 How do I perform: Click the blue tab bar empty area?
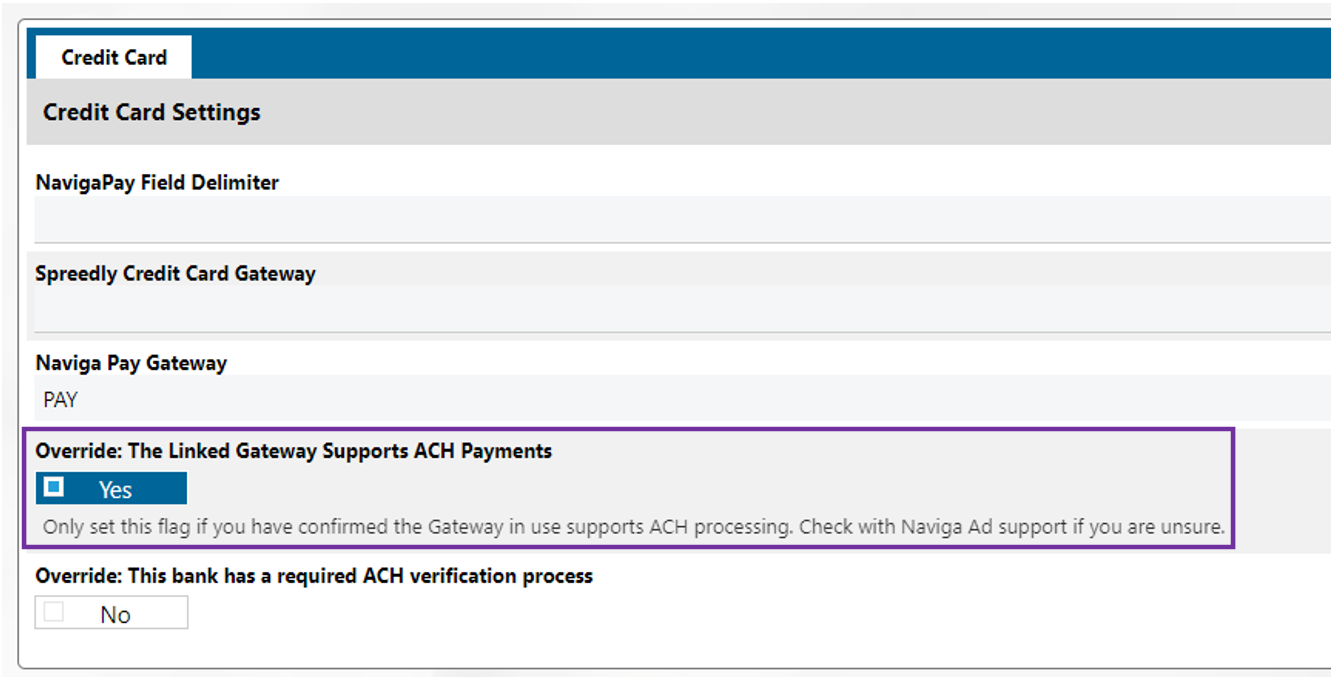tap(760, 53)
